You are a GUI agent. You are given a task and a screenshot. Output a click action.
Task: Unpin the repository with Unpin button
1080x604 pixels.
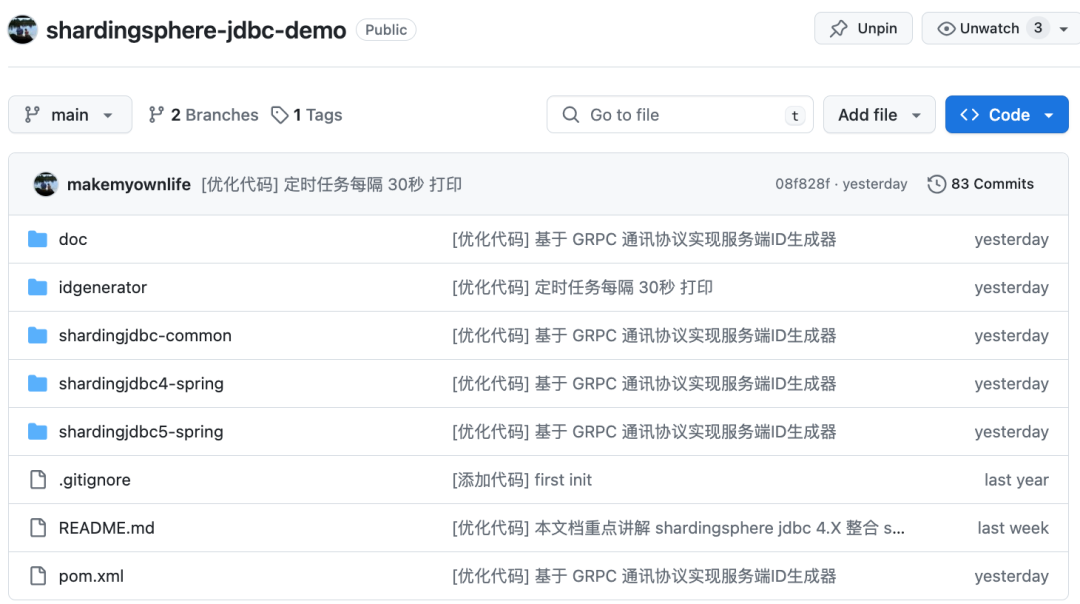point(863,29)
